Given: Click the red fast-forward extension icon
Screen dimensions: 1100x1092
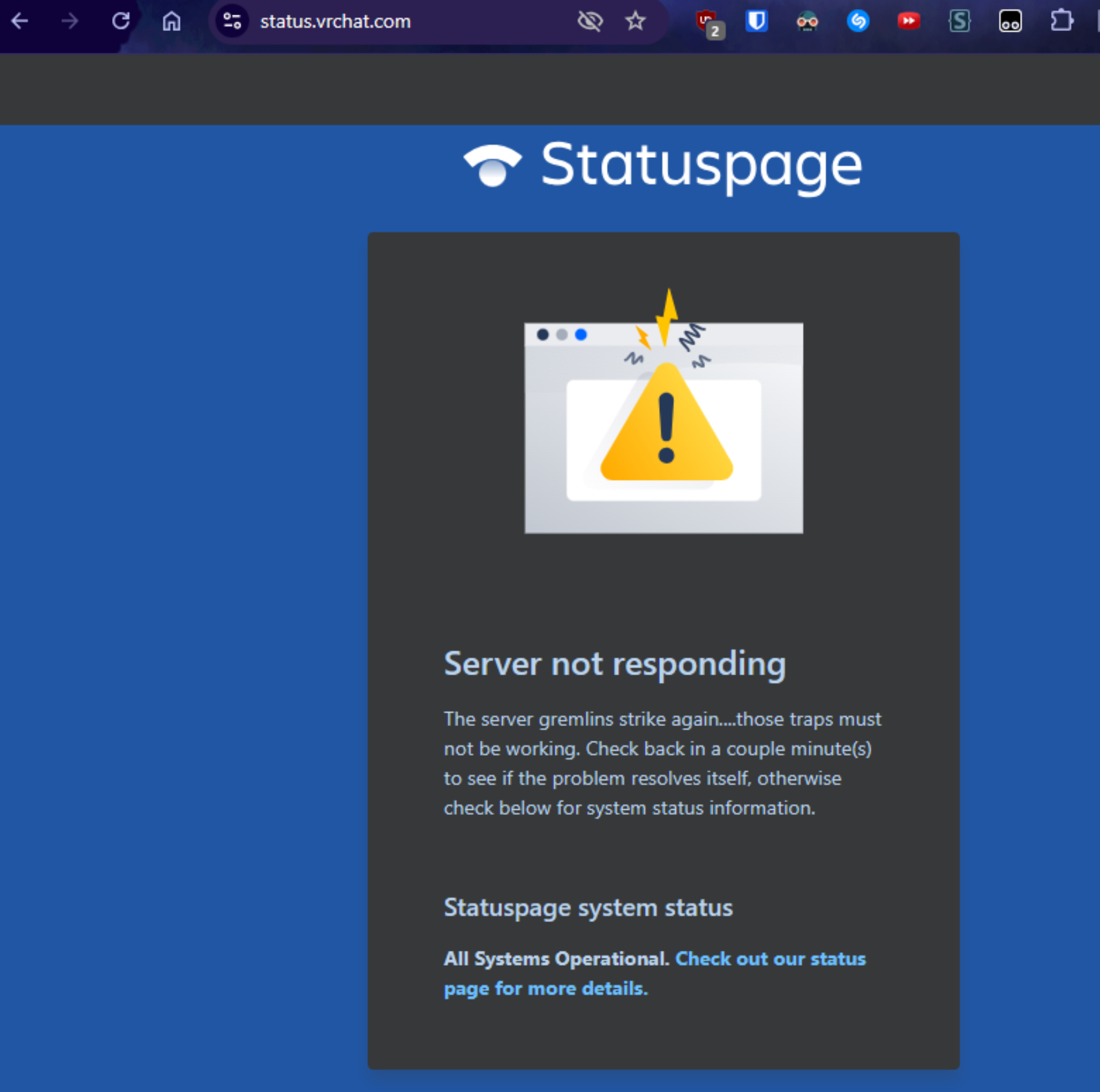Looking at the screenshot, I should pyautogui.click(x=909, y=22).
